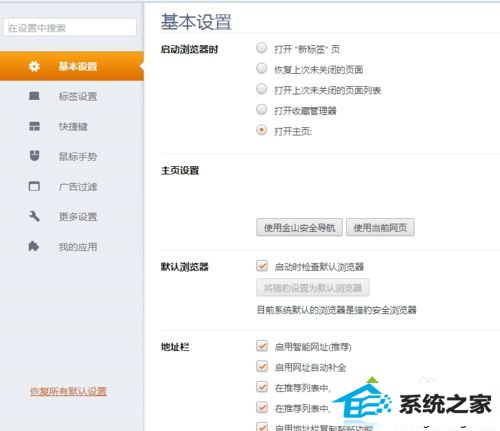Toggle 启用网址自动补全 checkbox

tap(262, 366)
